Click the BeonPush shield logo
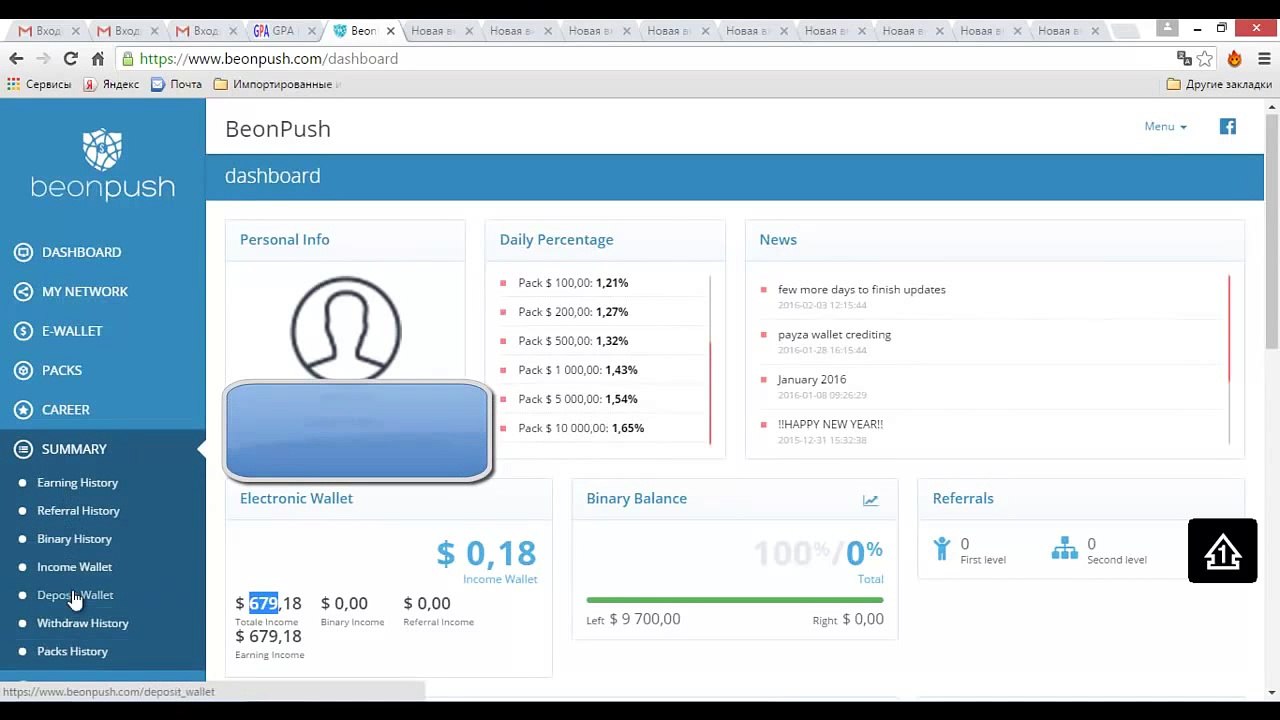 pyautogui.click(x=102, y=149)
